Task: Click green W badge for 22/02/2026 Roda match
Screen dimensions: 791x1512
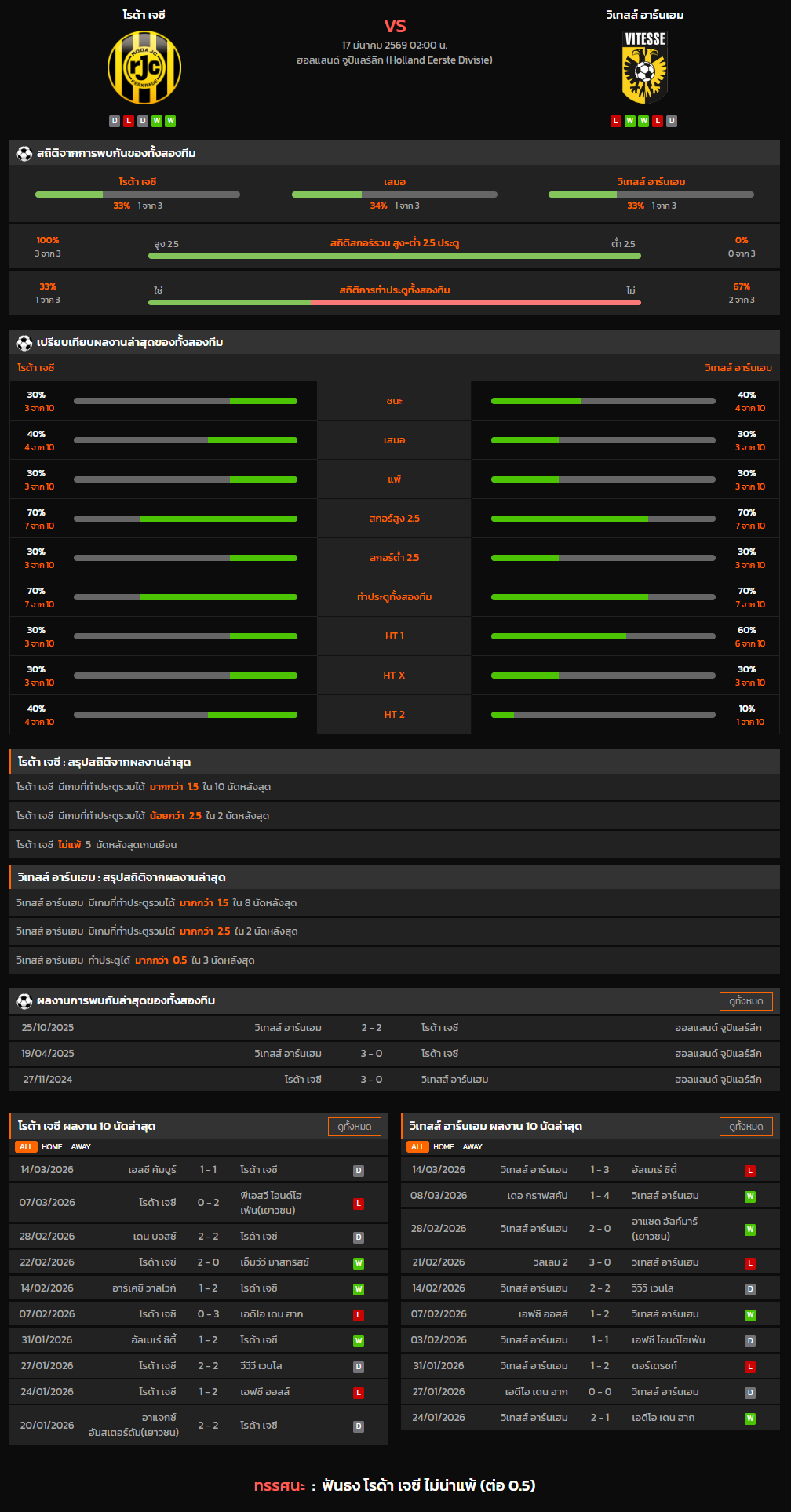Action: tap(359, 1263)
